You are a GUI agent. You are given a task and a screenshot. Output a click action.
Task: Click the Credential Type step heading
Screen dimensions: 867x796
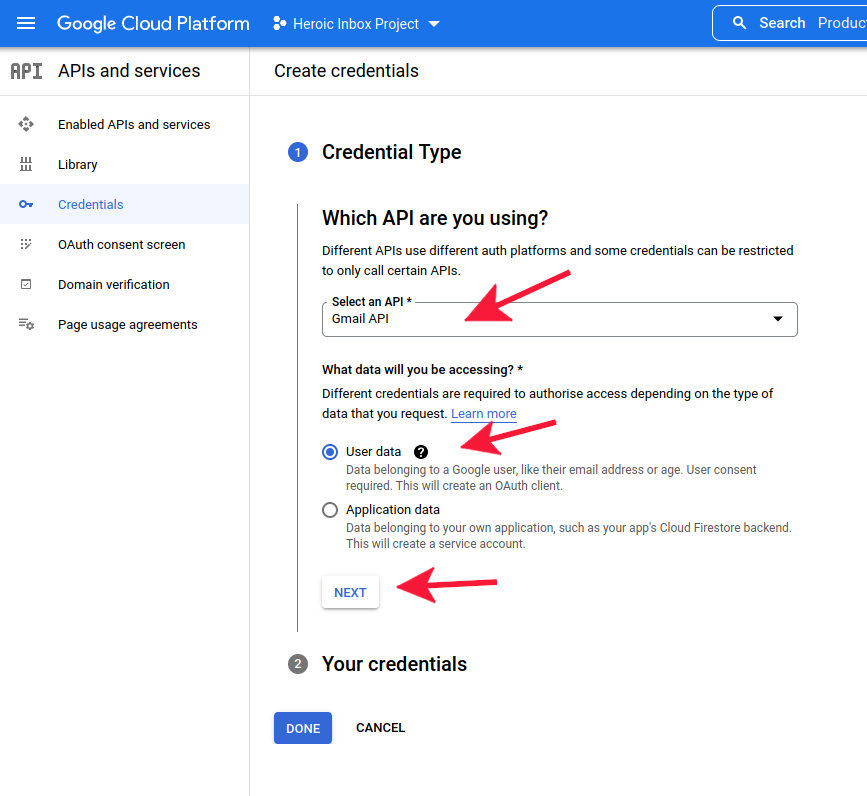pos(391,152)
